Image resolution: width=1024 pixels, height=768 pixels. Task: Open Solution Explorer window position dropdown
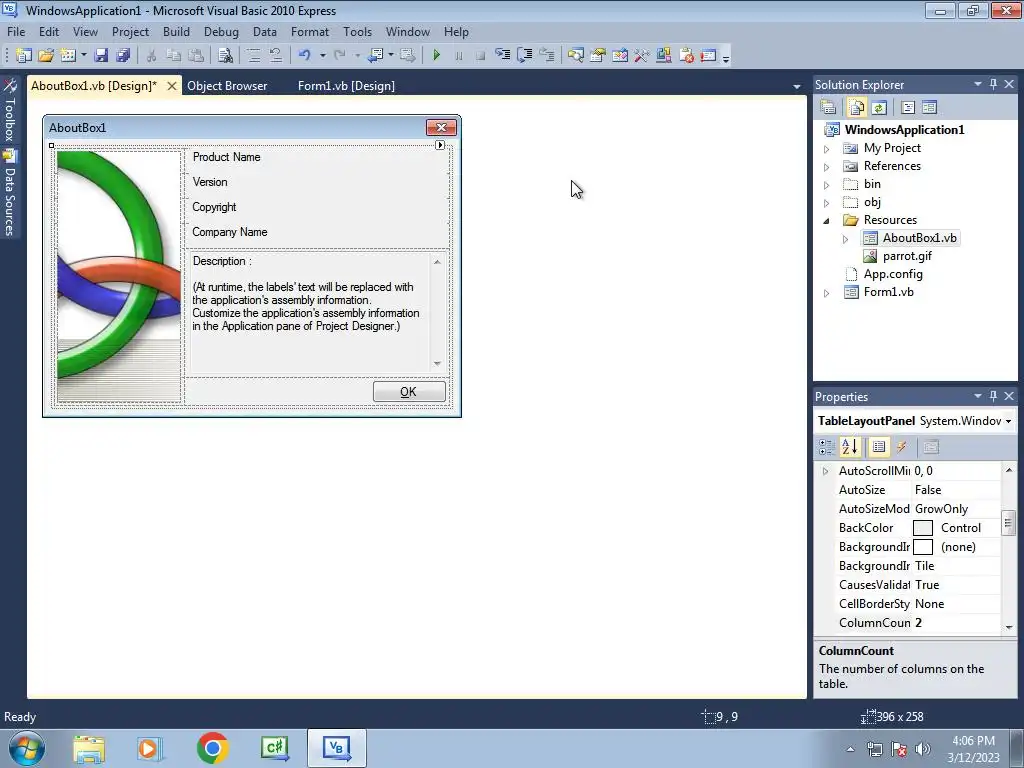coord(978,84)
